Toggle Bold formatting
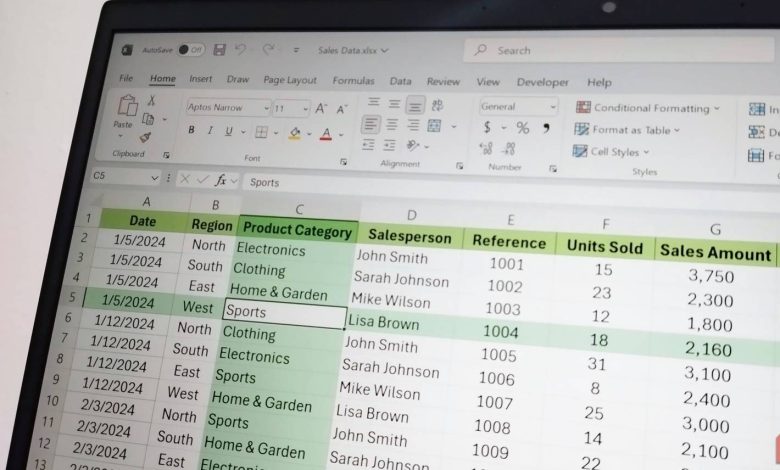Image resolution: width=780 pixels, height=470 pixels. click(x=191, y=130)
